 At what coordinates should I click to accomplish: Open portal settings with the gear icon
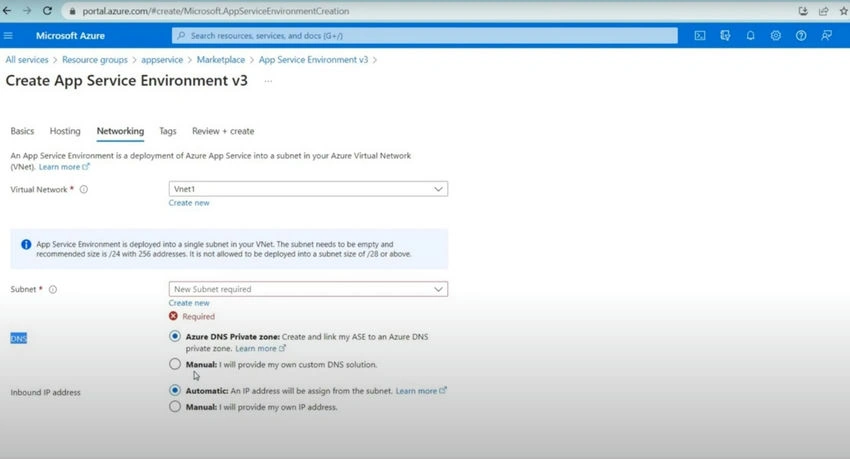click(x=776, y=36)
